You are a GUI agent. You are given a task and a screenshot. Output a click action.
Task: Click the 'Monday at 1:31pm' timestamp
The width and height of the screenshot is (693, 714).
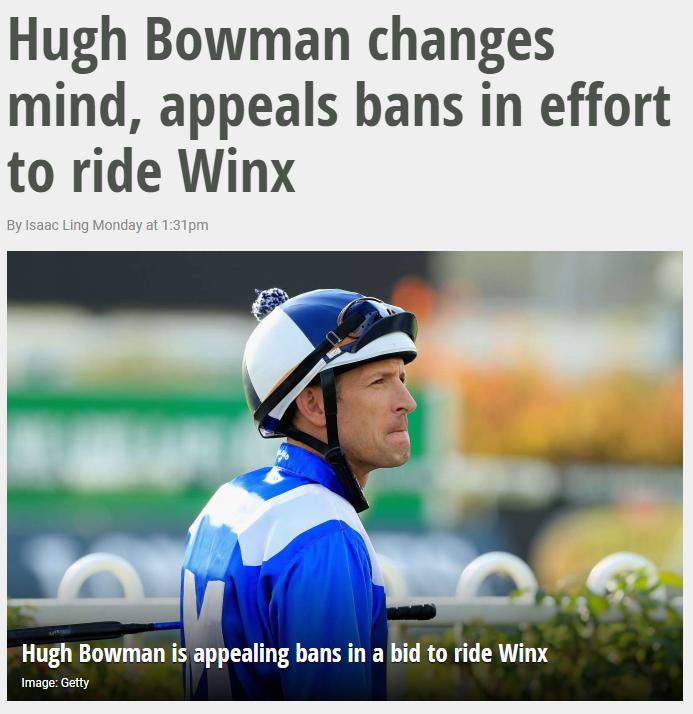tap(150, 225)
